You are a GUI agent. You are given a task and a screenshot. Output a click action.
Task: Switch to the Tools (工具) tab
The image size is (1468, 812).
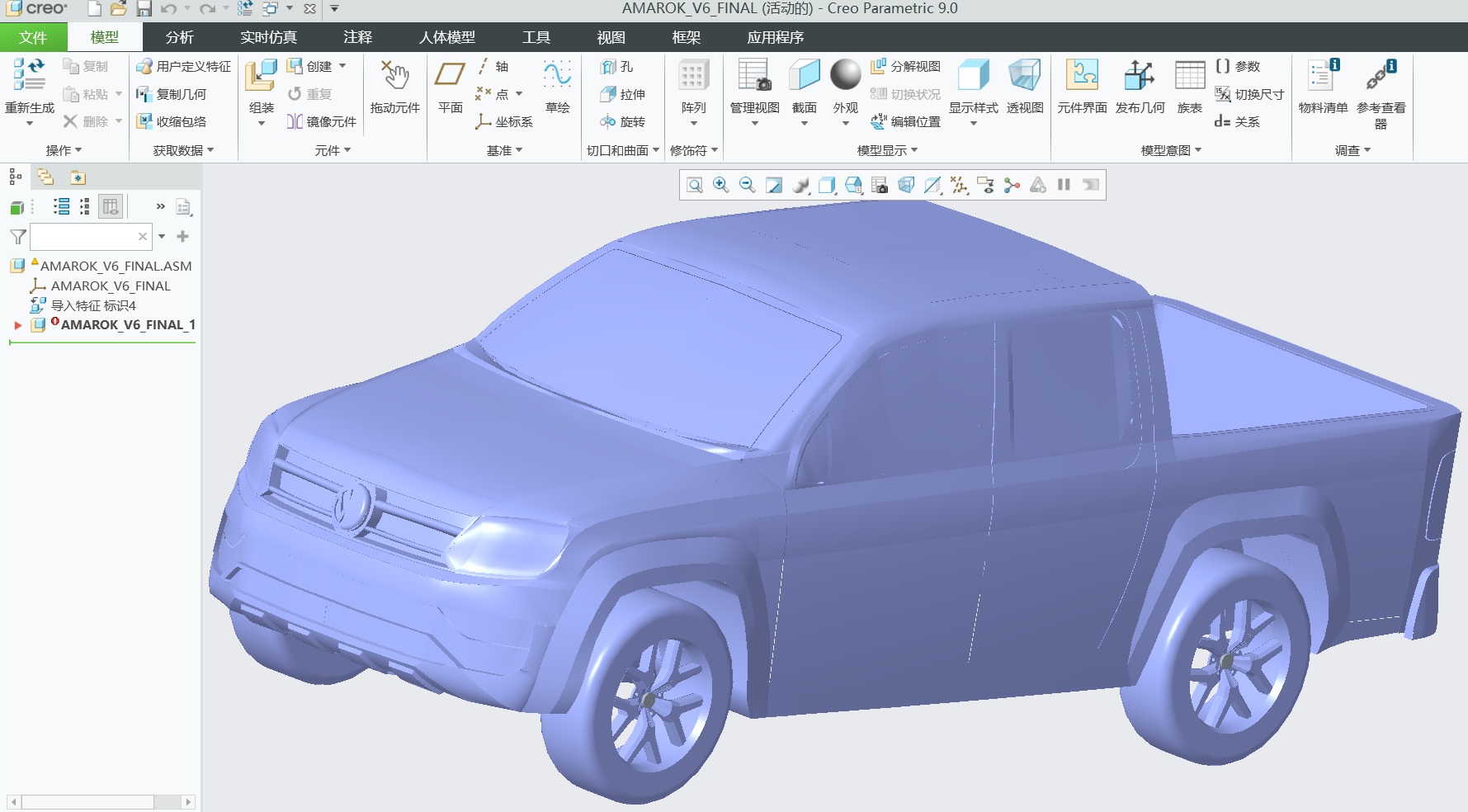pos(536,37)
